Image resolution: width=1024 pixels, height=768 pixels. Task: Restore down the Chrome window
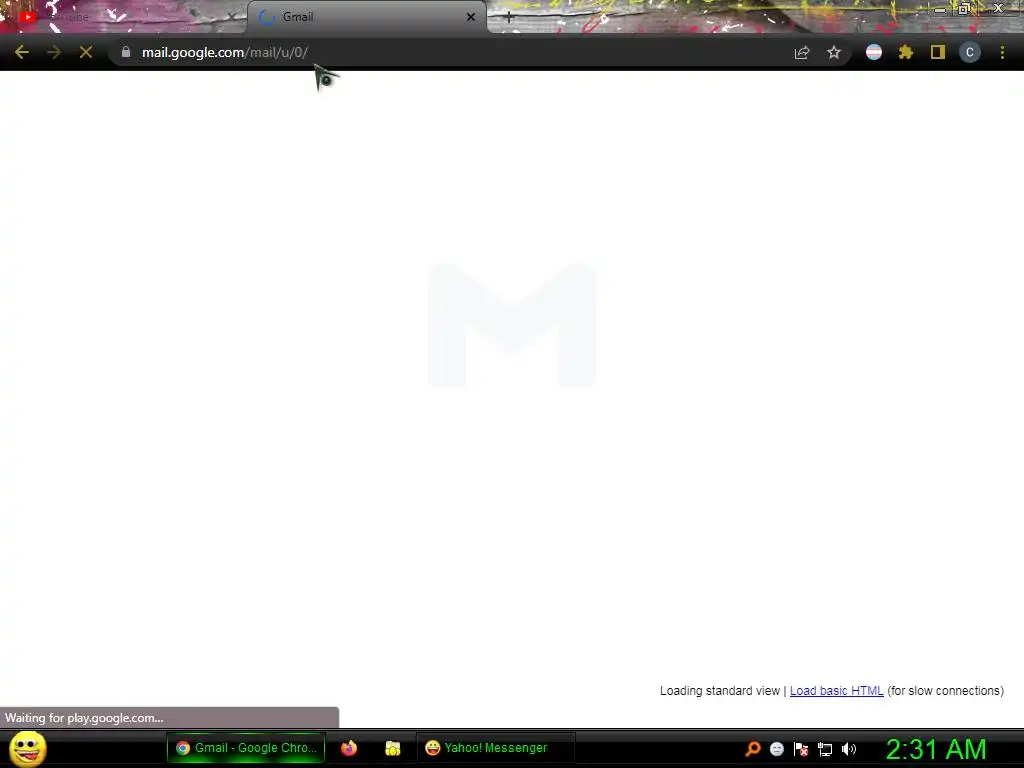pyautogui.click(x=963, y=9)
